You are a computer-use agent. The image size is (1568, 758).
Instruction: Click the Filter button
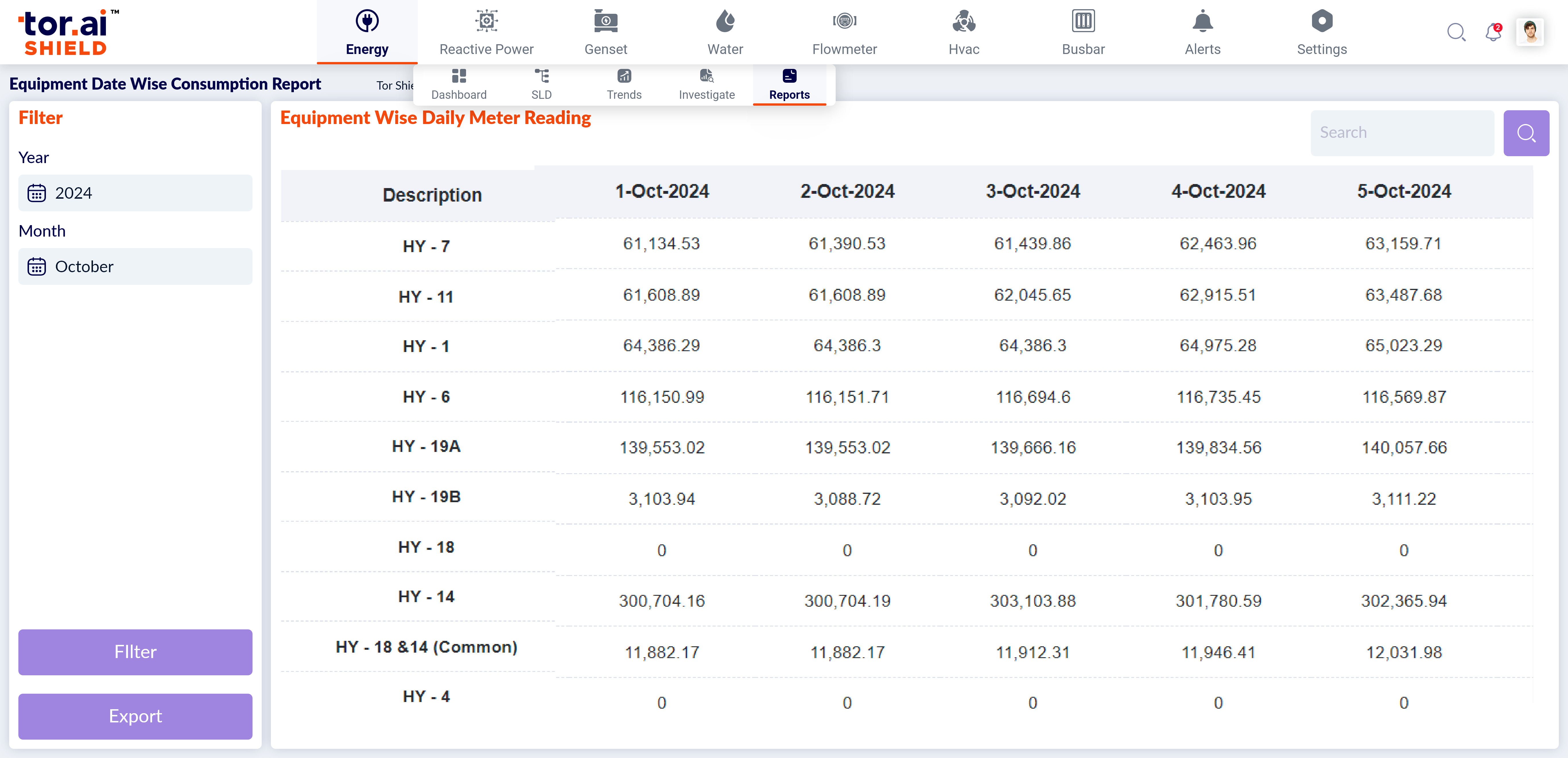point(135,652)
